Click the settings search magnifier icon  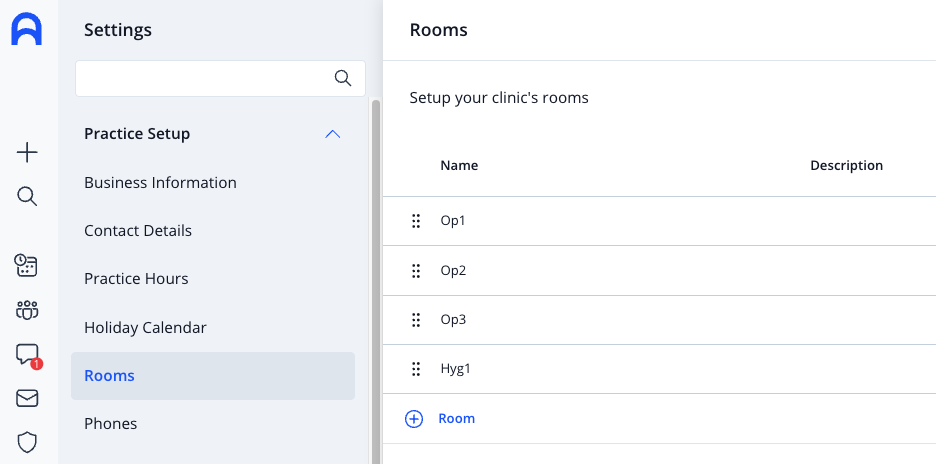tap(343, 78)
